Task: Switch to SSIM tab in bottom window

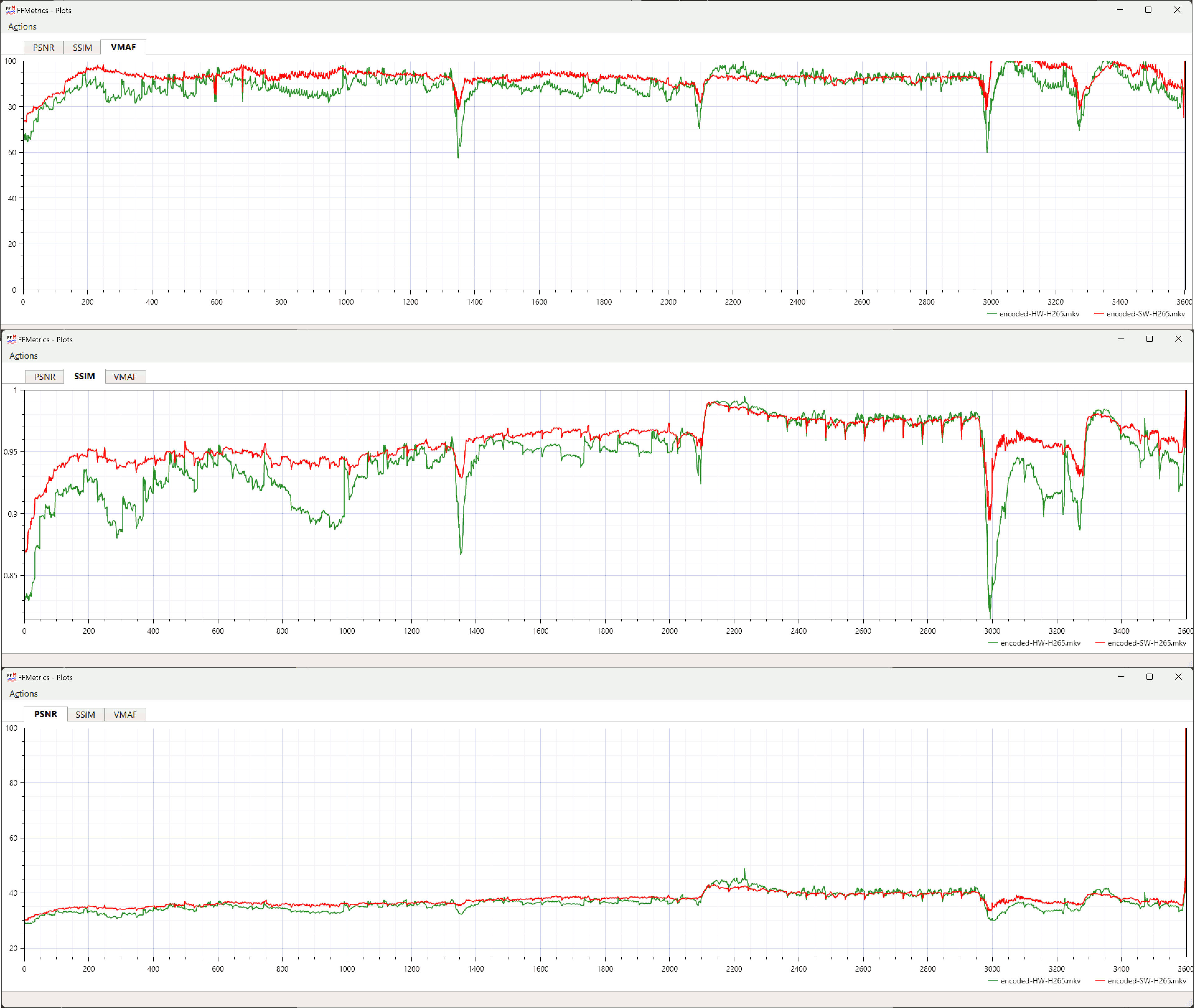Action: click(x=85, y=714)
